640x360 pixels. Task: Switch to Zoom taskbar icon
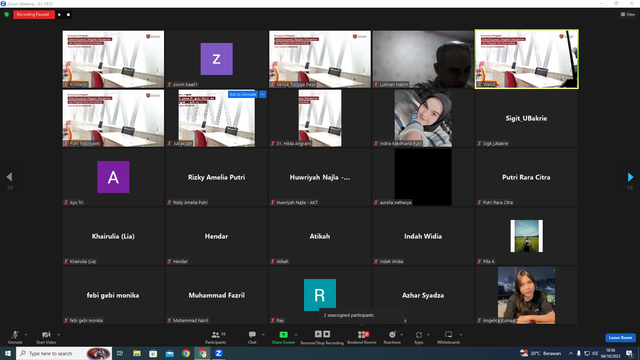[218, 353]
